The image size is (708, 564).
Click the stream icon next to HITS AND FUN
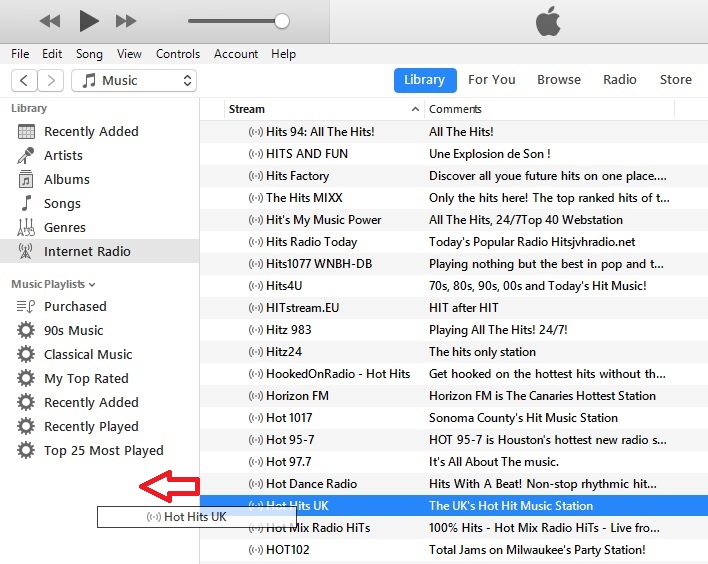tap(256, 154)
